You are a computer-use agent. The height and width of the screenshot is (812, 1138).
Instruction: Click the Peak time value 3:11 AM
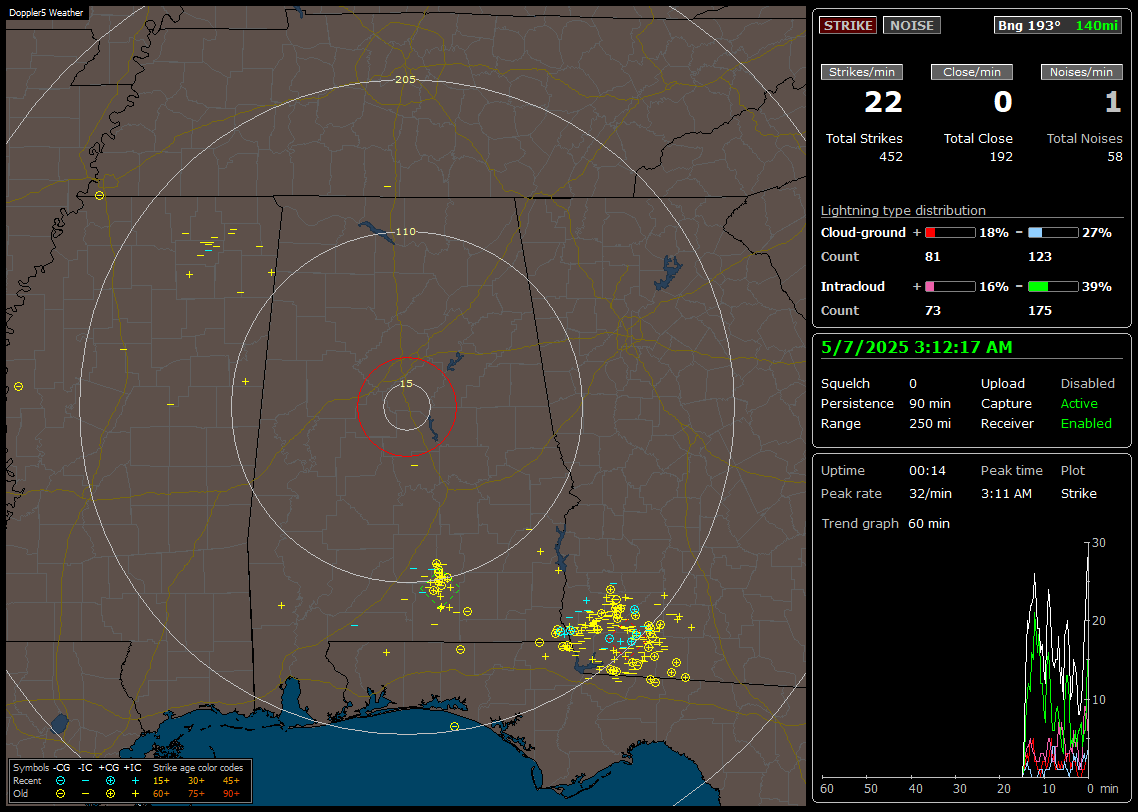click(x=1006, y=493)
